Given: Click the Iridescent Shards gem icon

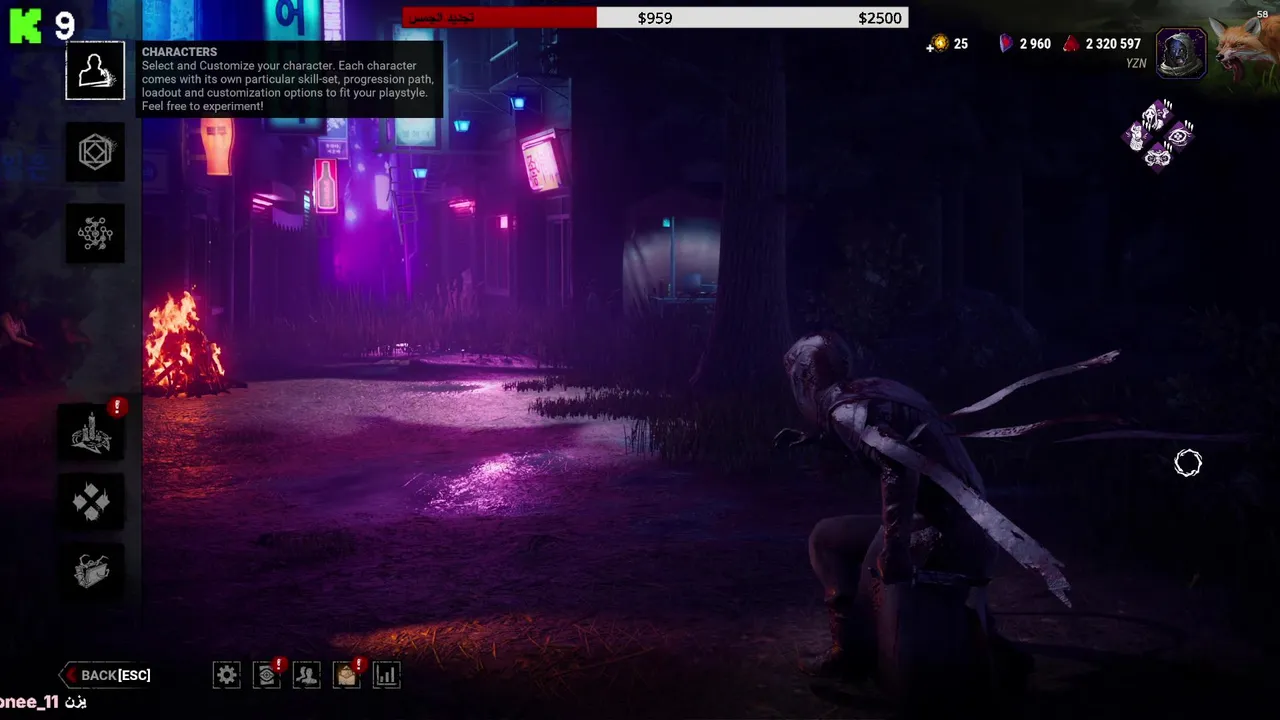Looking at the screenshot, I should pyautogui.click(x=1006, y=43).
